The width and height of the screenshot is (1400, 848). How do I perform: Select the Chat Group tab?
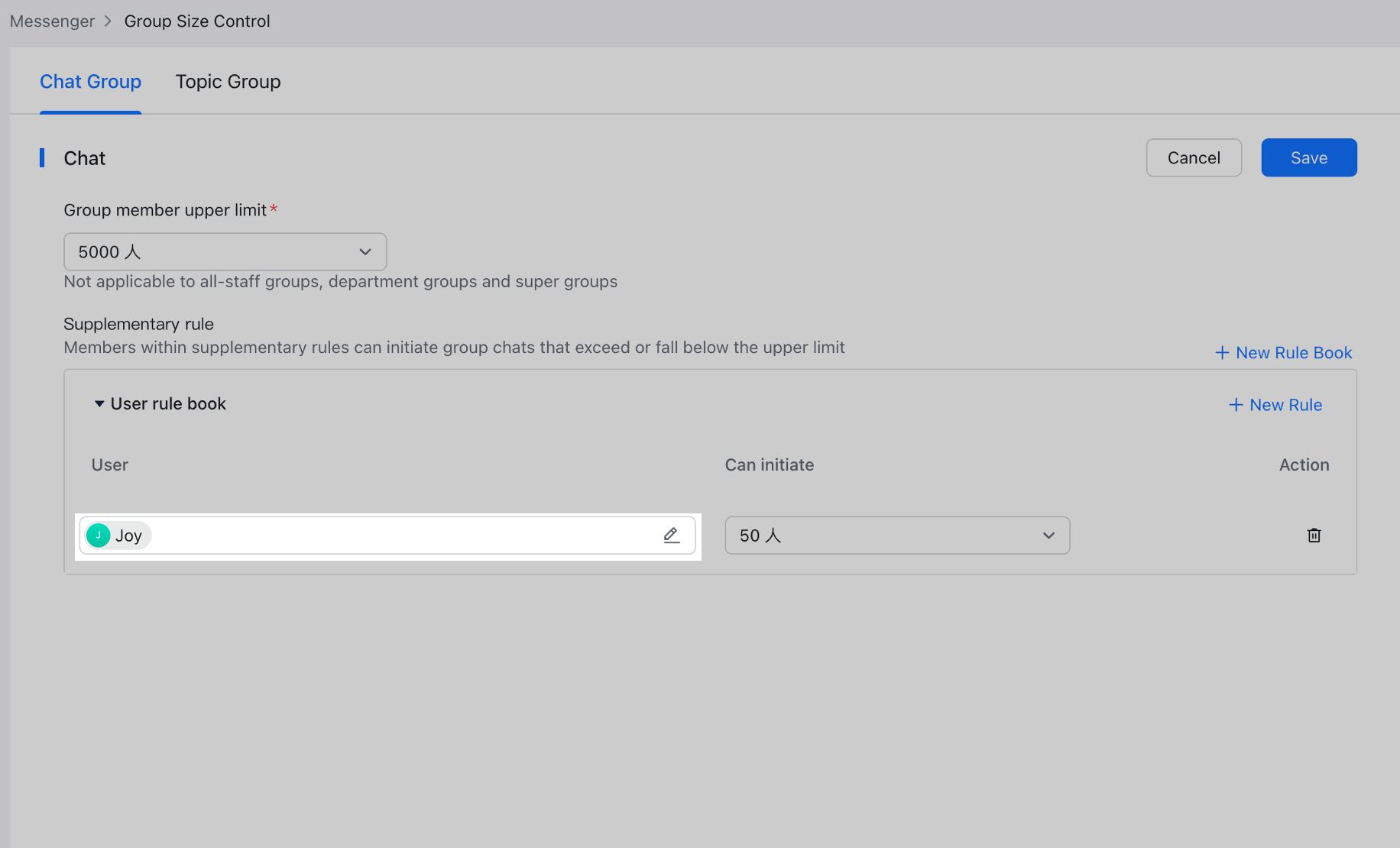pyautogui.click(x=90, y=81)
